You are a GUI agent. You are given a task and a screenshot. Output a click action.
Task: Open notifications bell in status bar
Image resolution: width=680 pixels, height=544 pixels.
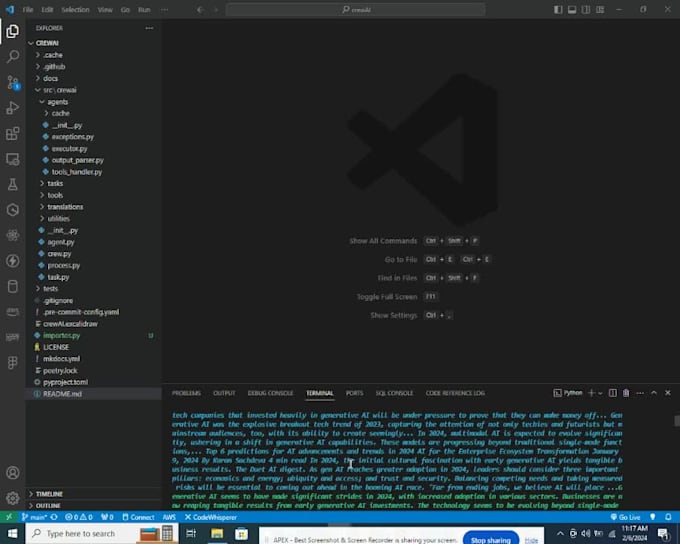click(668, 517)
